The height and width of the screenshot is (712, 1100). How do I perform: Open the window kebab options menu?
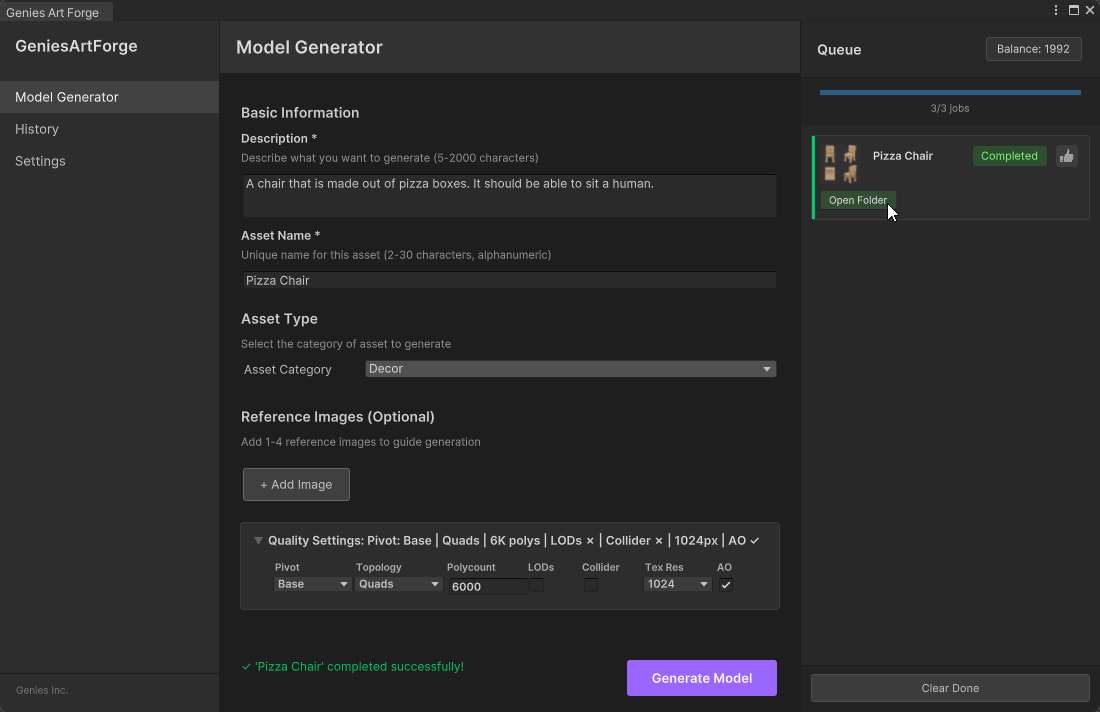coord(1056,10)
